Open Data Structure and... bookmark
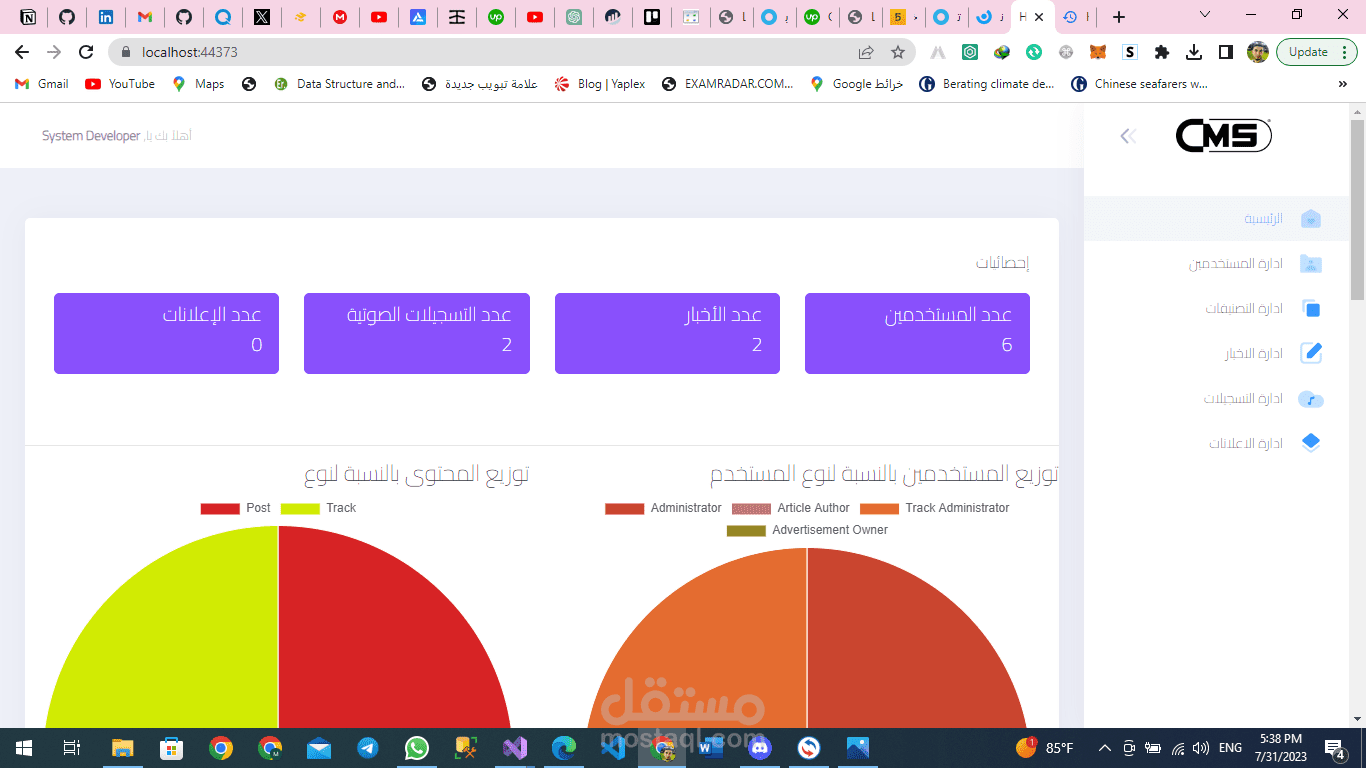The width and height of the screenshot is (1366, 768). [339, 84]
